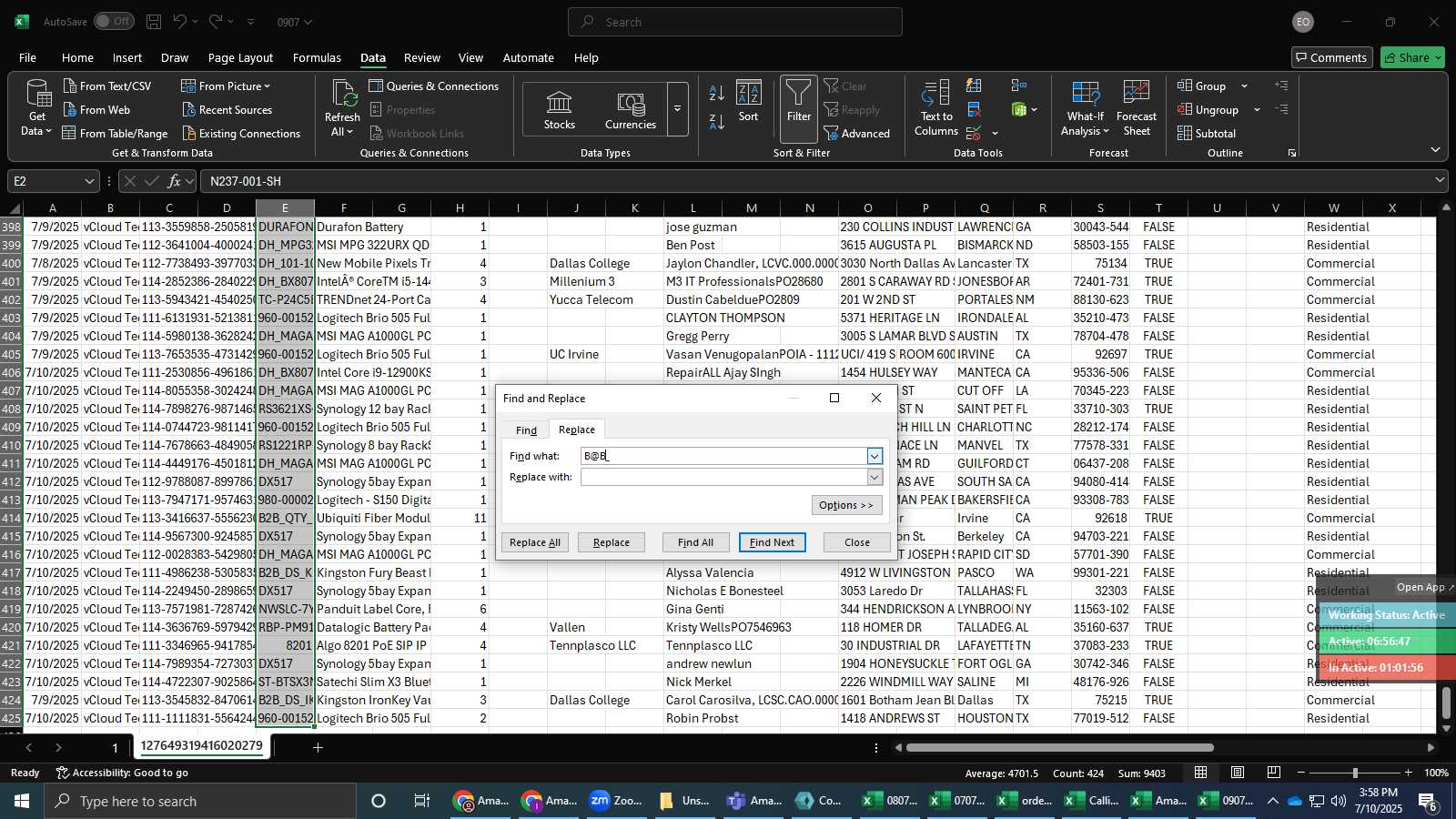The image size is (1456, 819).
Task: Click the horizontal scrollbar thumb
Action: [x=1060, y=748]
